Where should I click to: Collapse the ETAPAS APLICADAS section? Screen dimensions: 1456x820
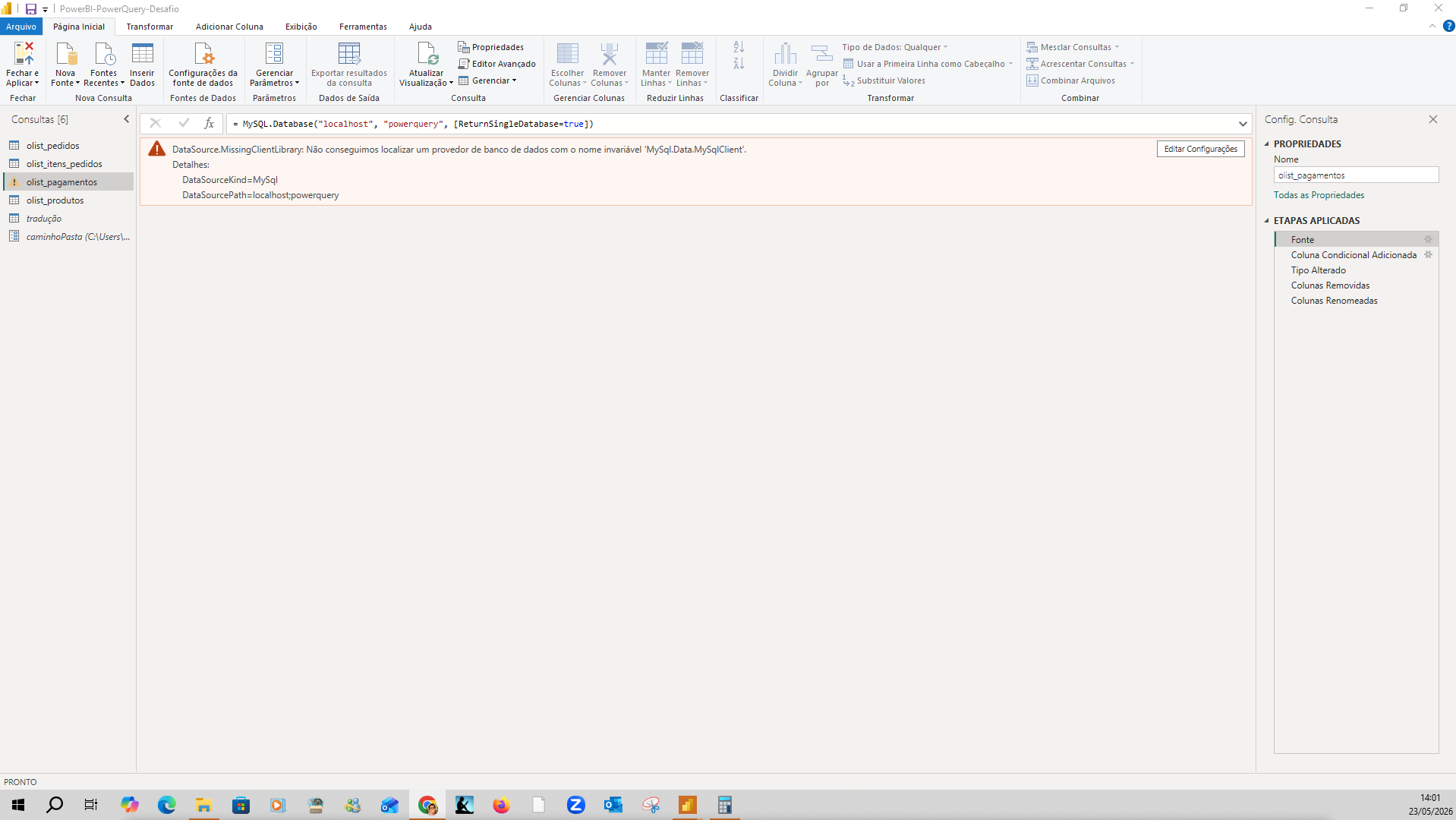(1266, 220)
